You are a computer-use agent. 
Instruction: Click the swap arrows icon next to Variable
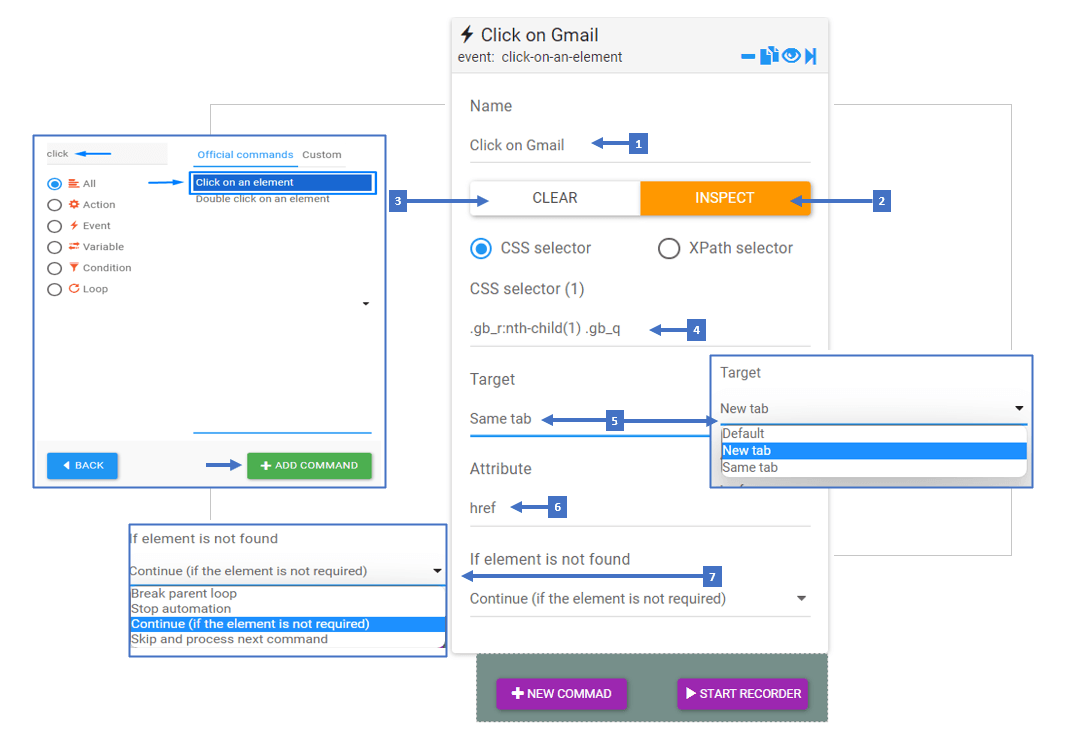tap(74, 246)
